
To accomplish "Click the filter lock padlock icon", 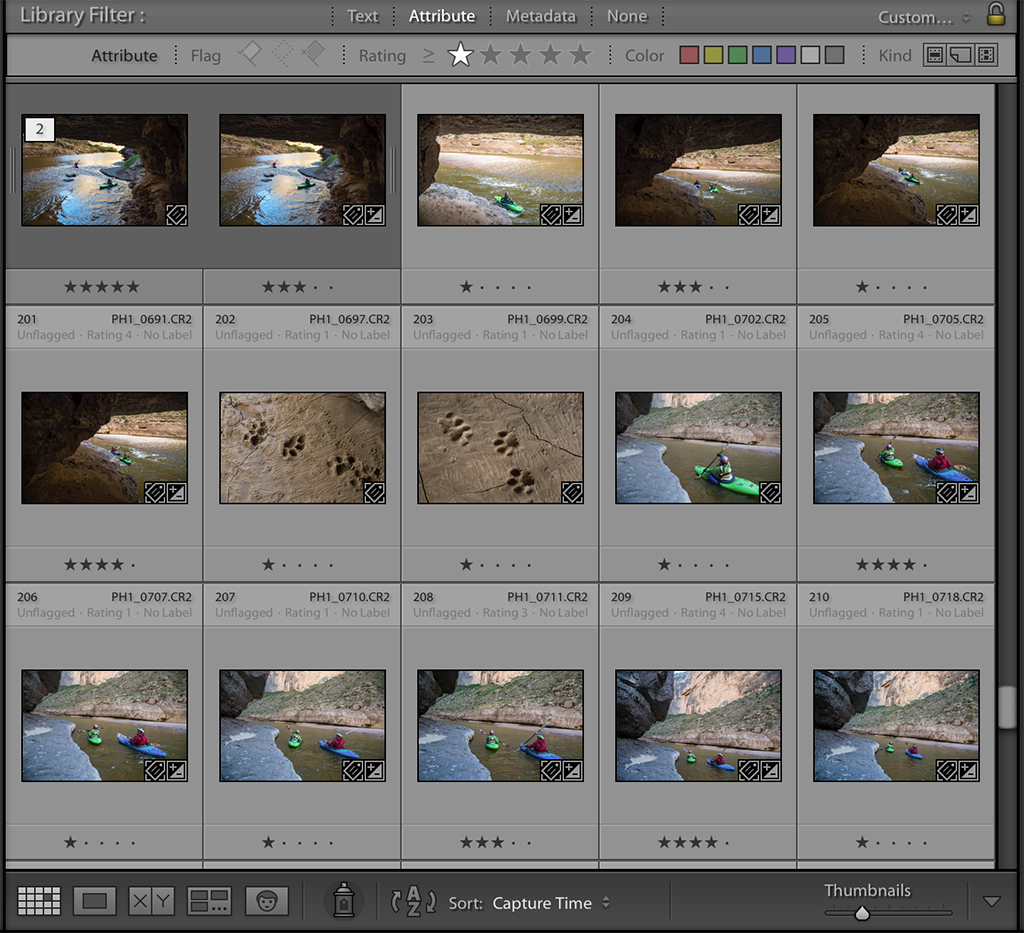I will [996, 14].
